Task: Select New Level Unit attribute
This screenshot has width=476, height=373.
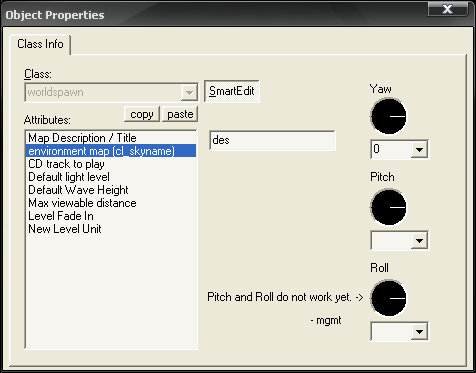Action: (x=111, y=229)
